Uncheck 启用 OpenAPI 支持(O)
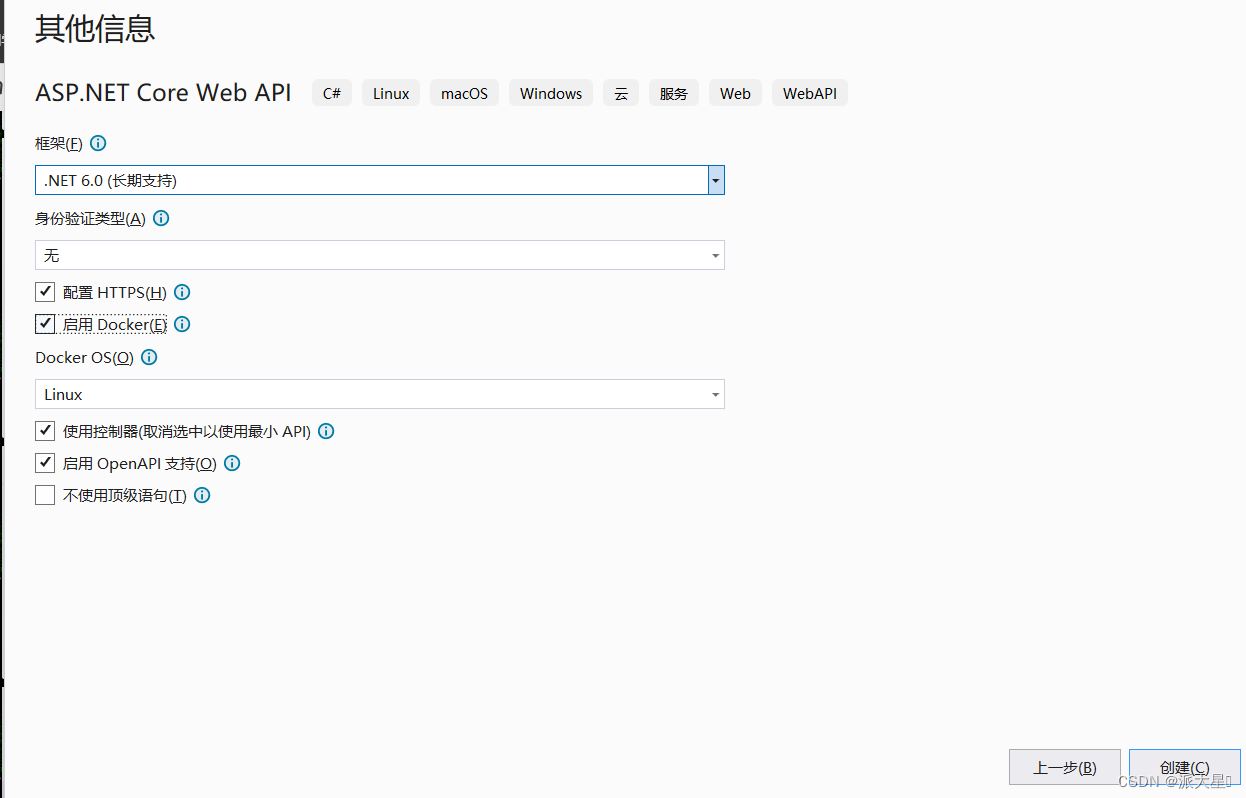 click(44, 462)
